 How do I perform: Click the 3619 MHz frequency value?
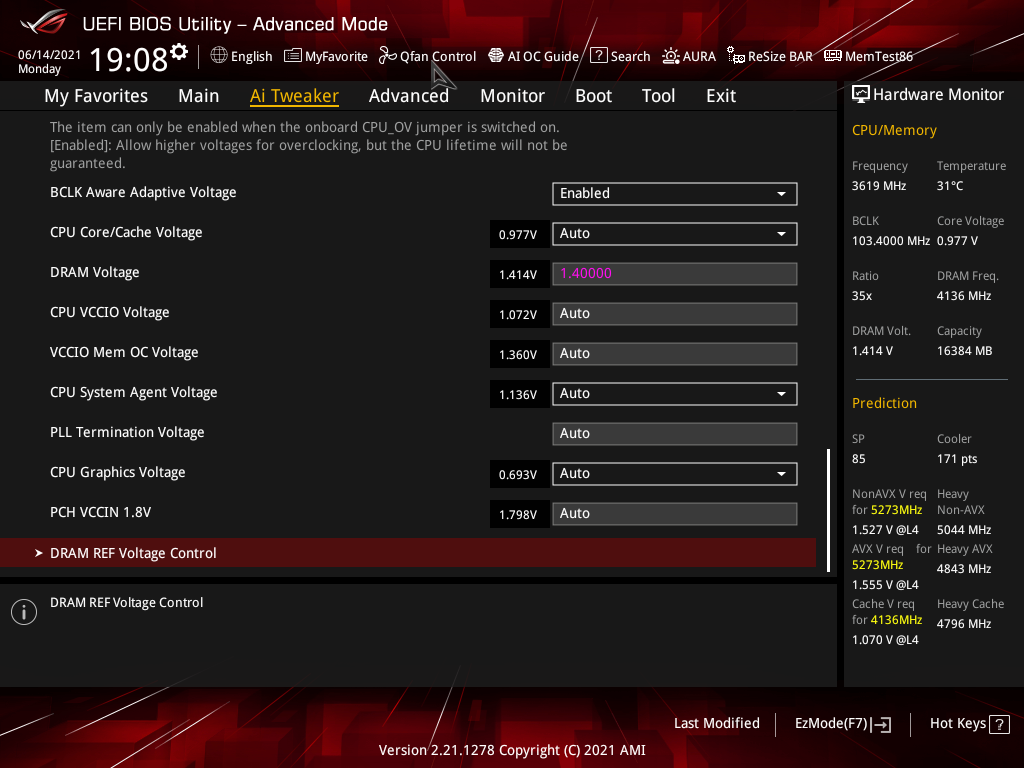[879, 186]
